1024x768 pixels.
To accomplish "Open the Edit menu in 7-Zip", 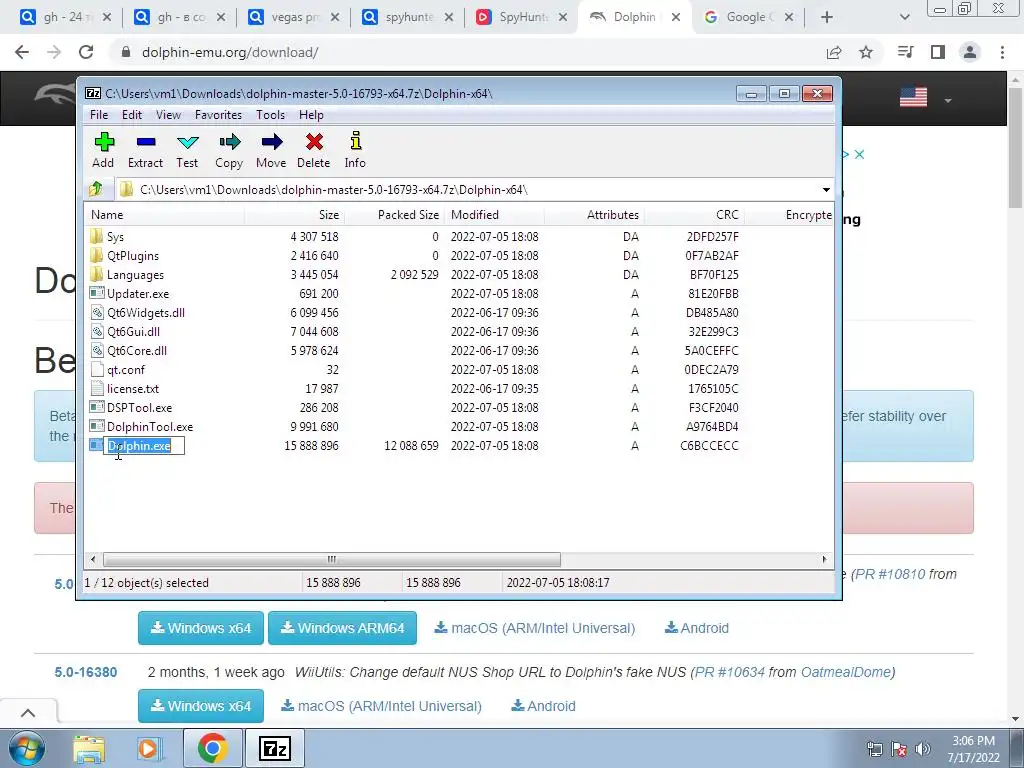I will [132, 115].
